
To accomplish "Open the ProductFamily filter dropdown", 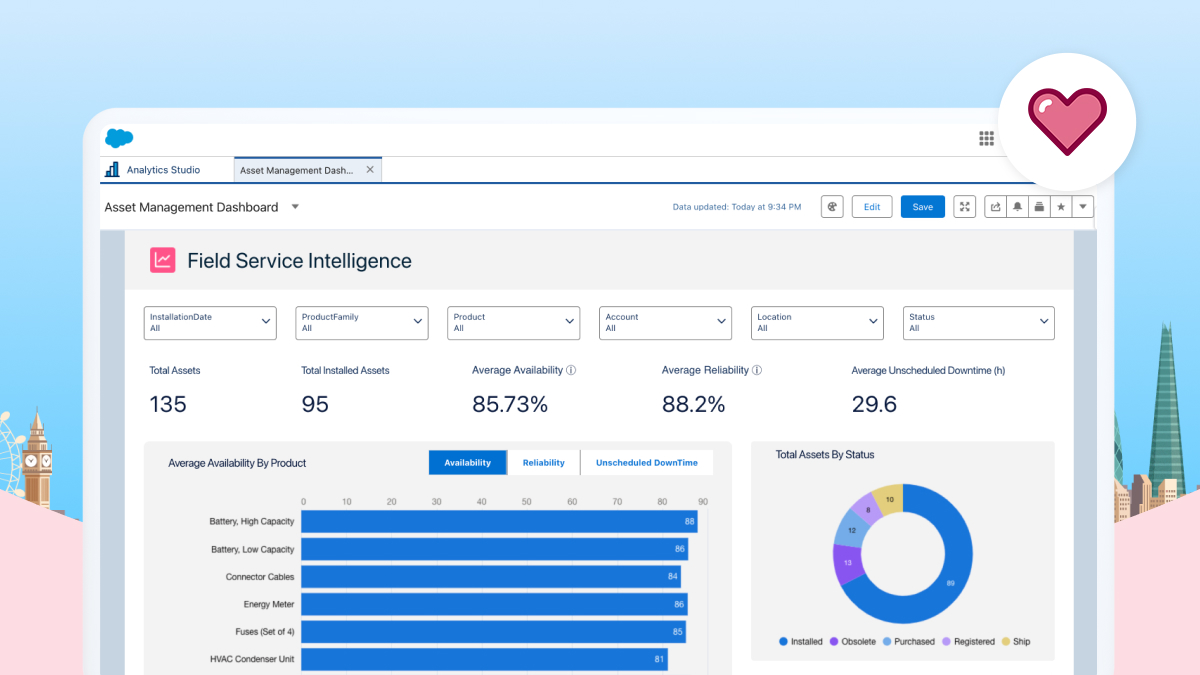I will tap(418, 322).
